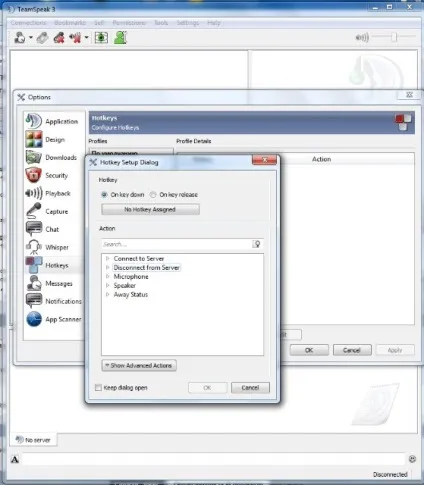Open the emoticon smiley icon
This screenshot has height=485, width=424.
point(412,459)
